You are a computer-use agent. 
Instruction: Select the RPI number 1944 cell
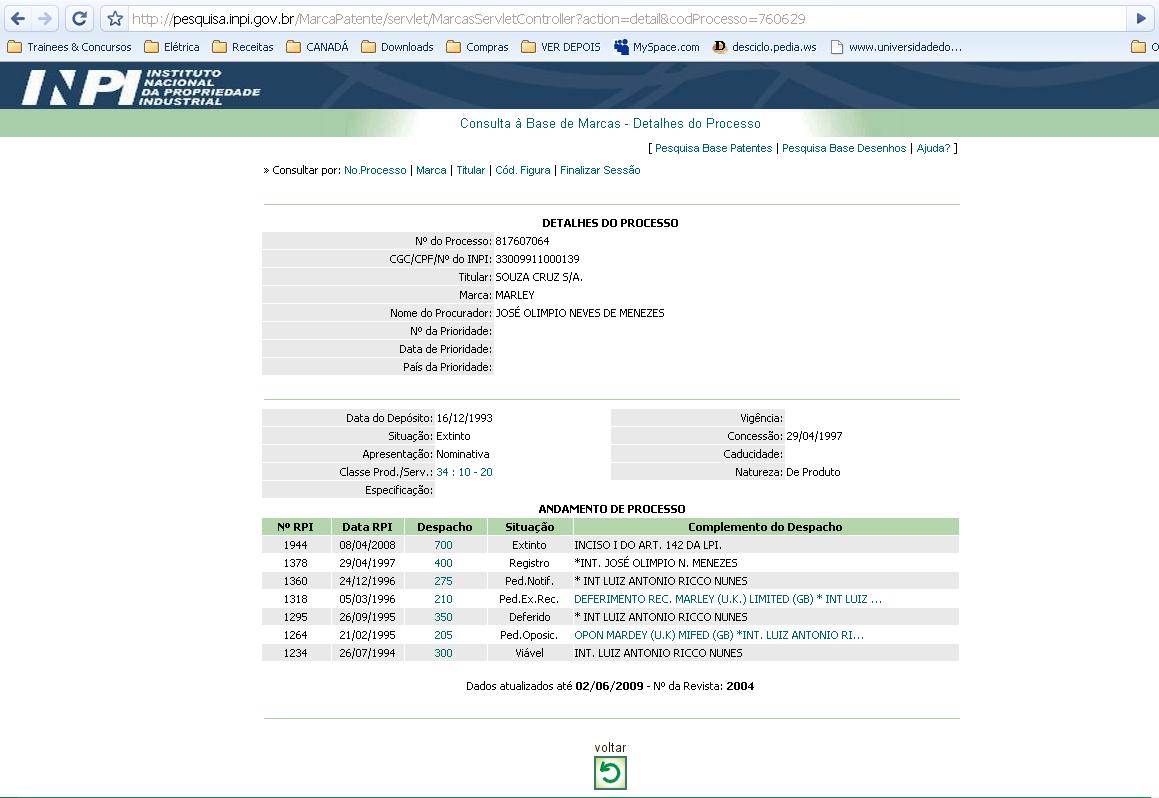coord(296,545)
